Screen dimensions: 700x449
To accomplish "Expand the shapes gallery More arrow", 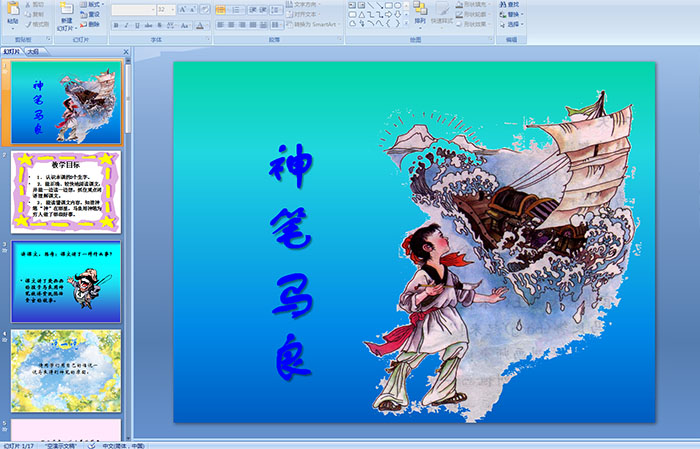I will tap(406, 23).
